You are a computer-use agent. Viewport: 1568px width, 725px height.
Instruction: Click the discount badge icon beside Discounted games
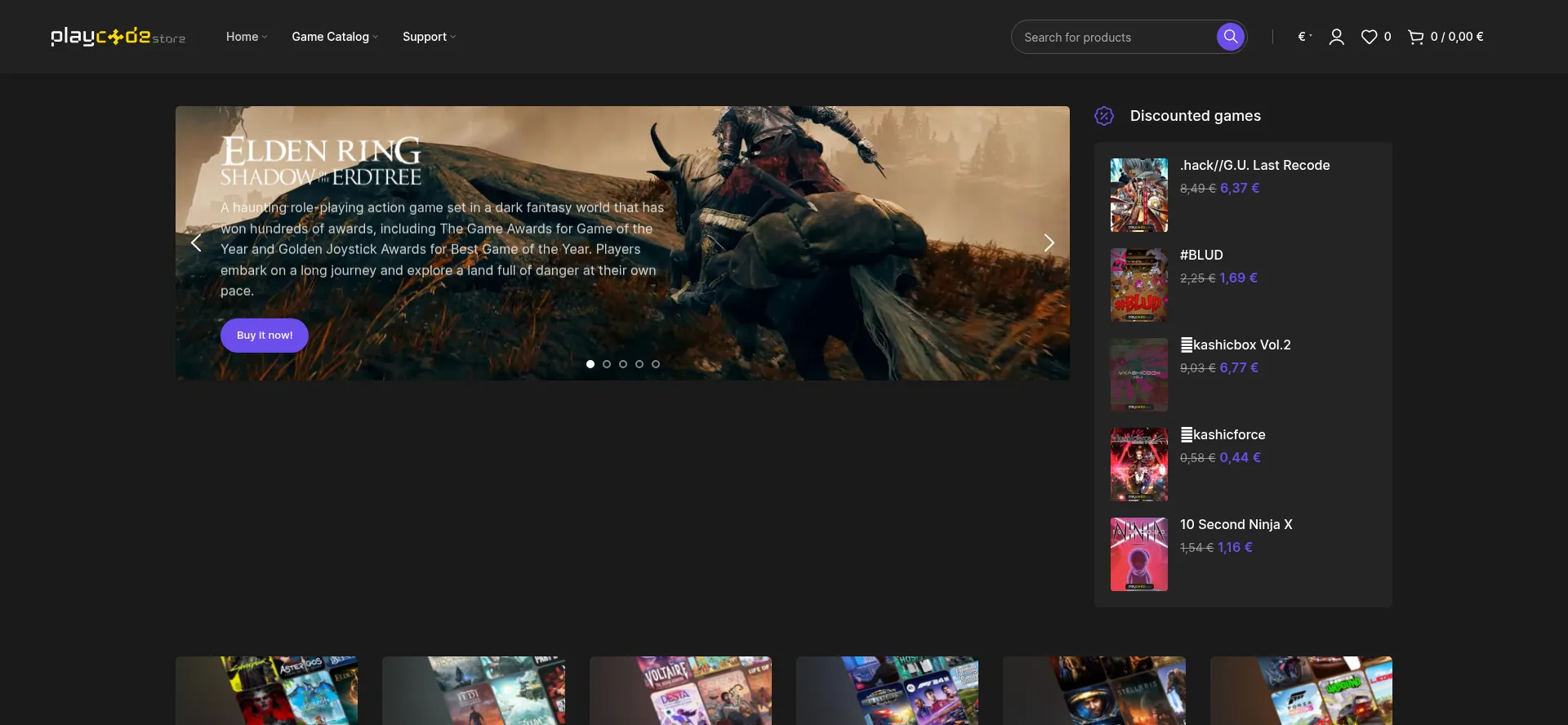pyautogui.click(x=1104, y=116)
